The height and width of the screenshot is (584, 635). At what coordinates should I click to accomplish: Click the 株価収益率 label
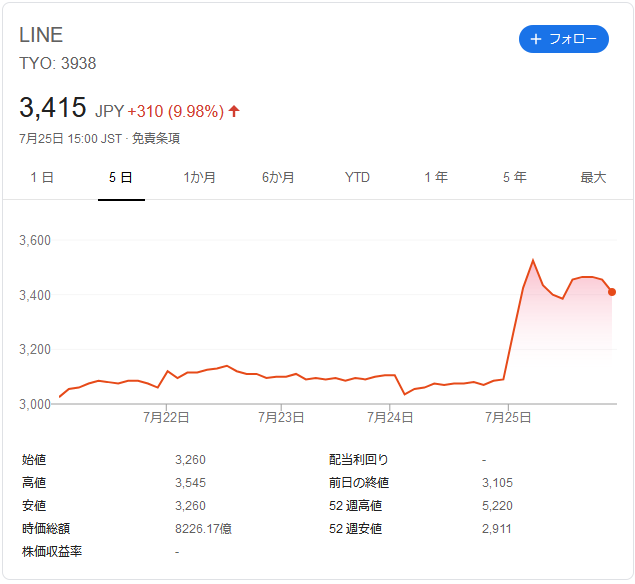click(x=52, y=551)
